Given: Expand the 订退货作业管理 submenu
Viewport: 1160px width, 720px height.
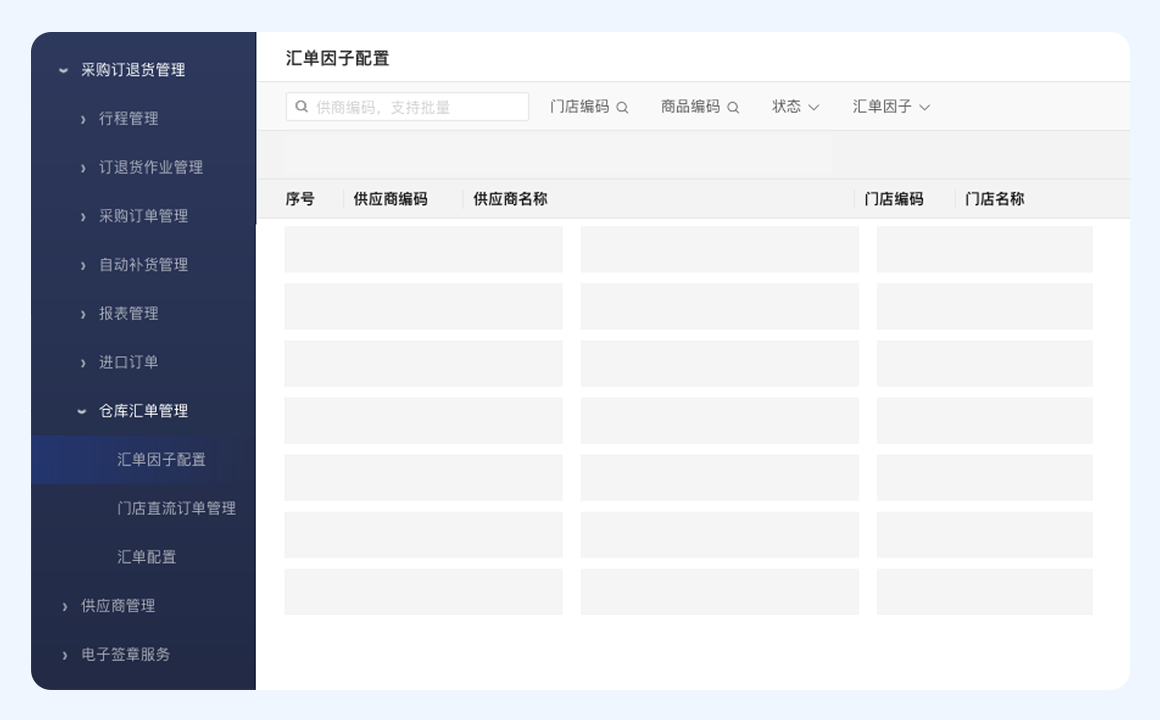Looking at the screenshot, I should coord(150,168).
